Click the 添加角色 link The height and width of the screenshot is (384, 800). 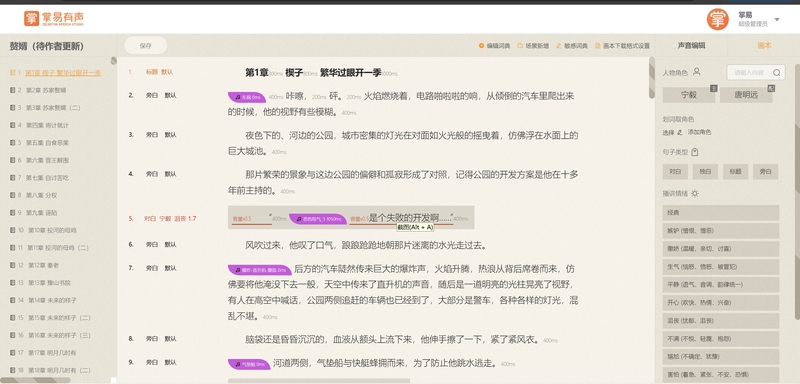click(x=699, y=132)
